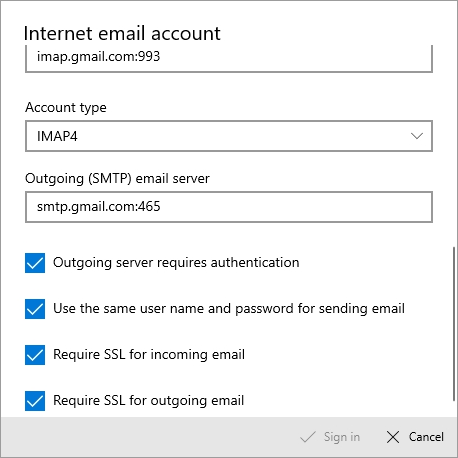Click the checkmark icon beside Sign in
Image resolution: width=458 pixels, height=458 pixels.
[308, 437]
